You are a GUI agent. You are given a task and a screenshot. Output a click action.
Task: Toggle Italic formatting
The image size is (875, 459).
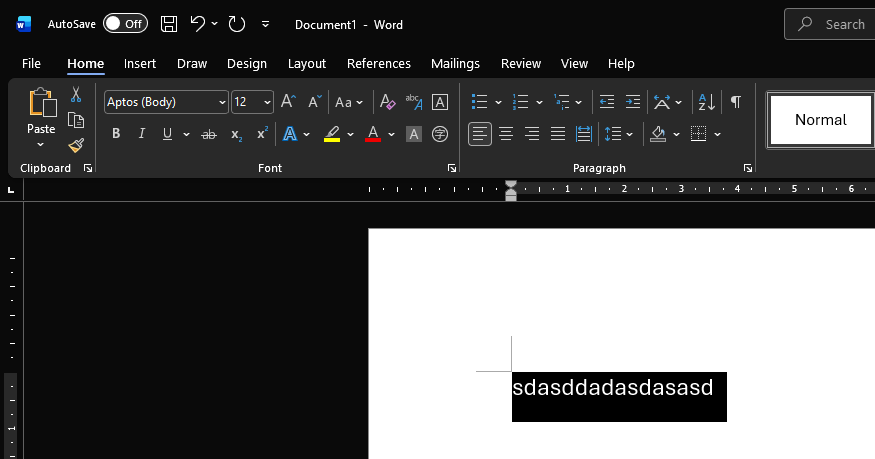pyautogui.click(x=142, y=134)
